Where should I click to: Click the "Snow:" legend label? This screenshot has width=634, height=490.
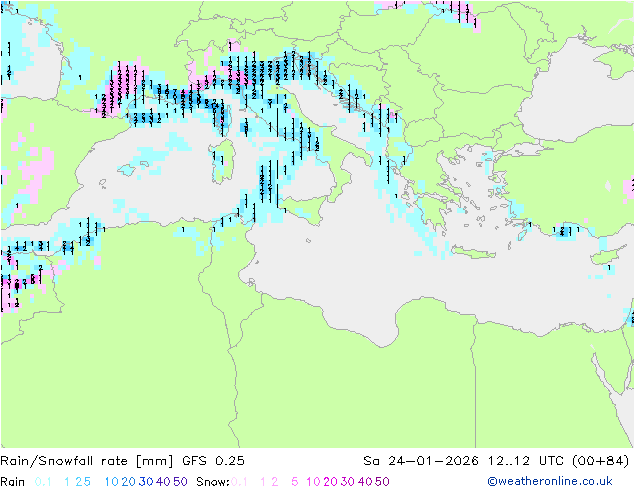[213, 482]
